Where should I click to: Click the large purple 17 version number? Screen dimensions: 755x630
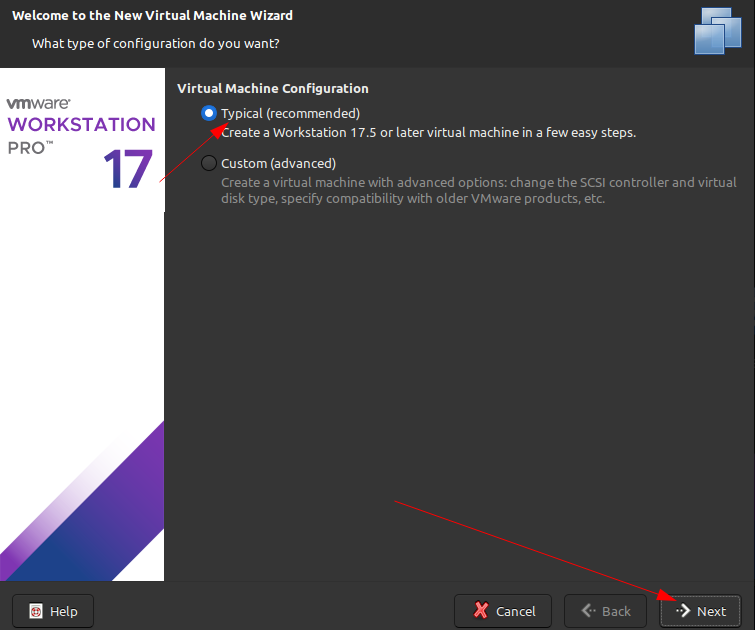(x=127, y=170)
